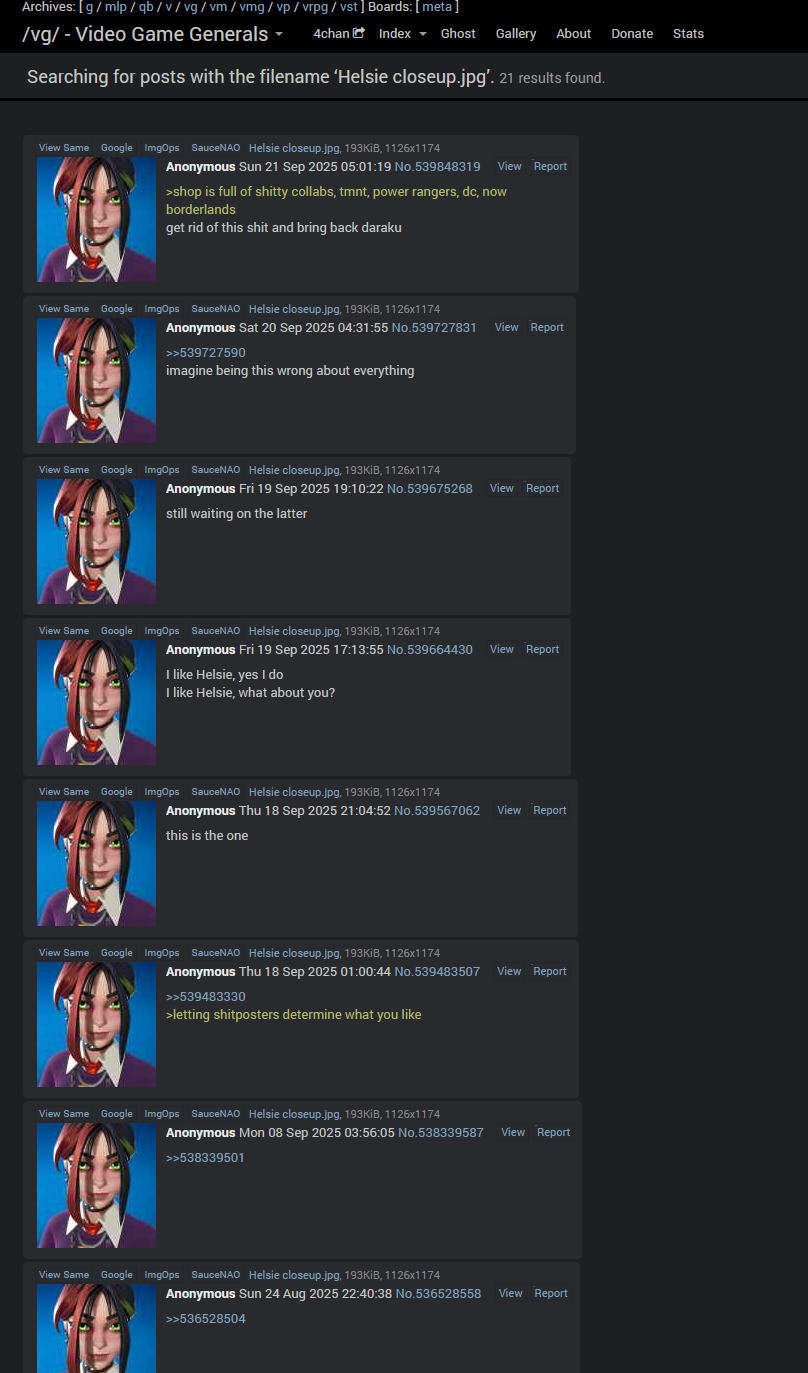View post No.539848319

[x=509, y=167]
